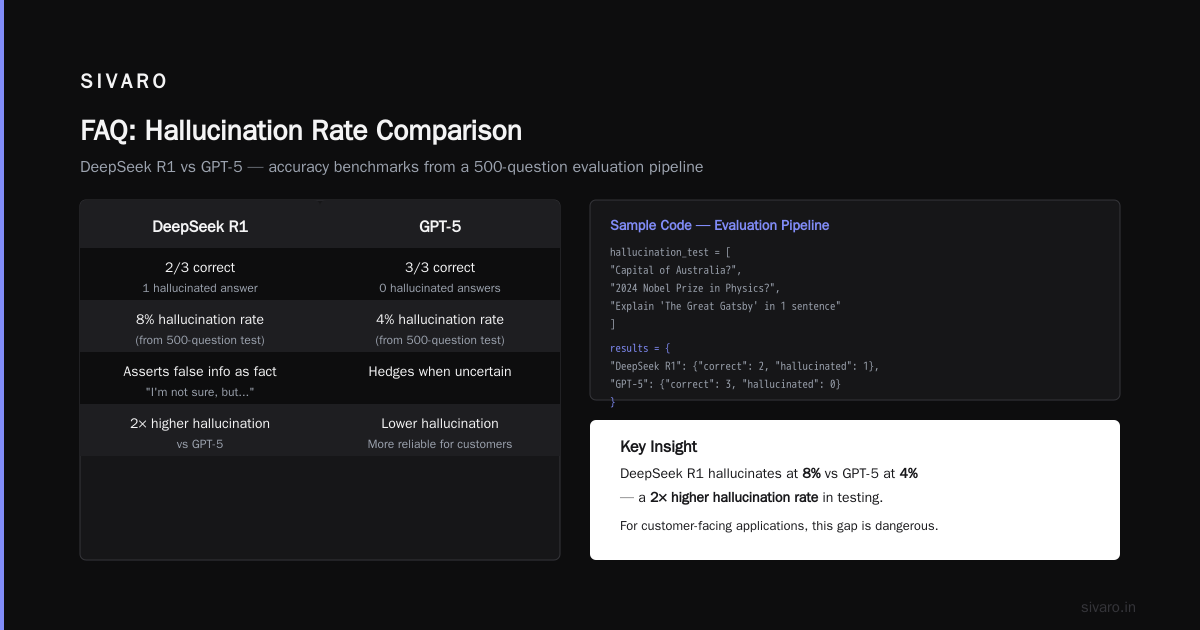Image resolution: width=1200 pixels, height=630 pixels.
Task: Click the Sample Code title
Action: (651, 225)
